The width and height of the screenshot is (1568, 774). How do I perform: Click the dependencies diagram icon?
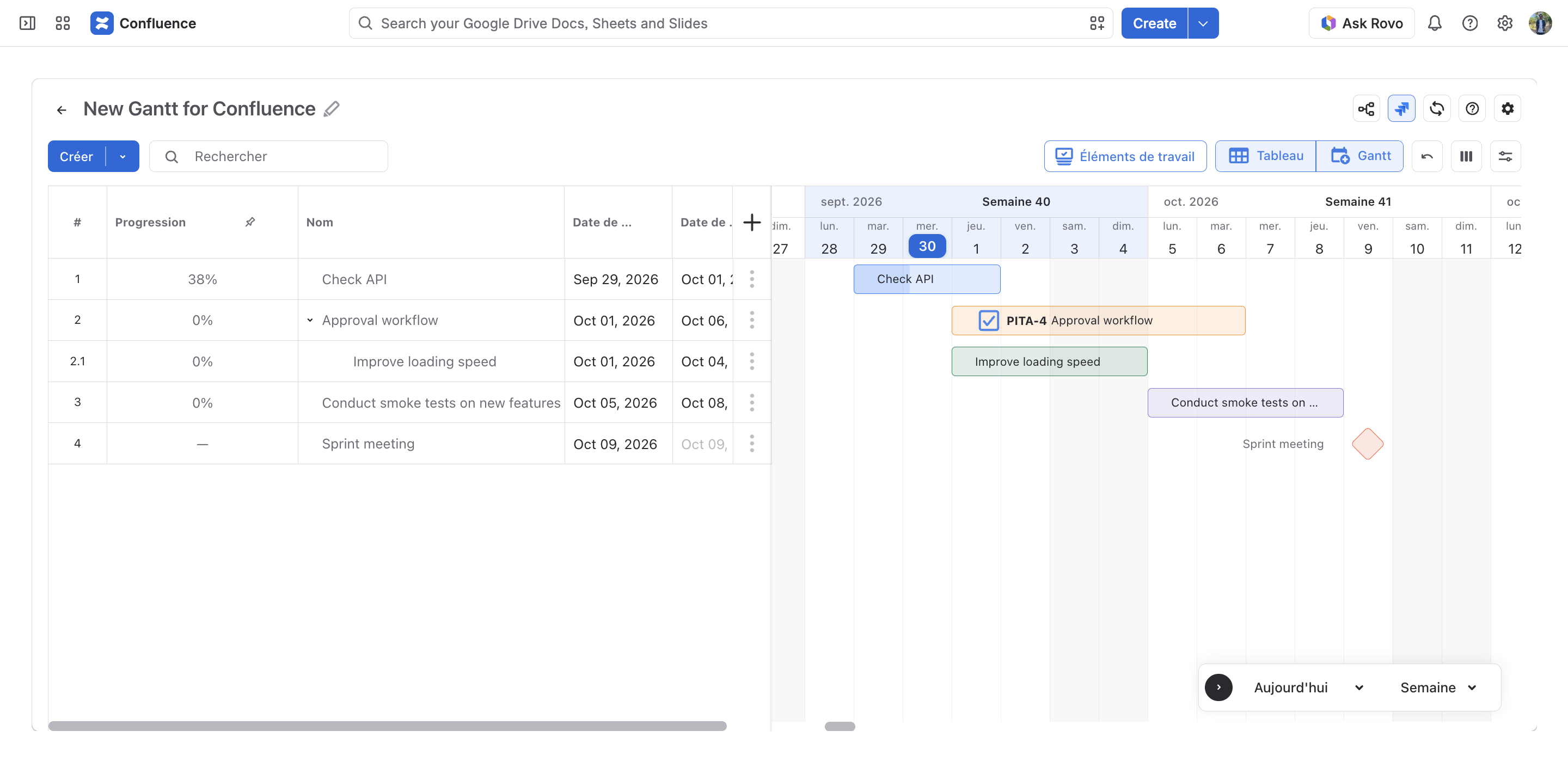(x=1366, y=109)
